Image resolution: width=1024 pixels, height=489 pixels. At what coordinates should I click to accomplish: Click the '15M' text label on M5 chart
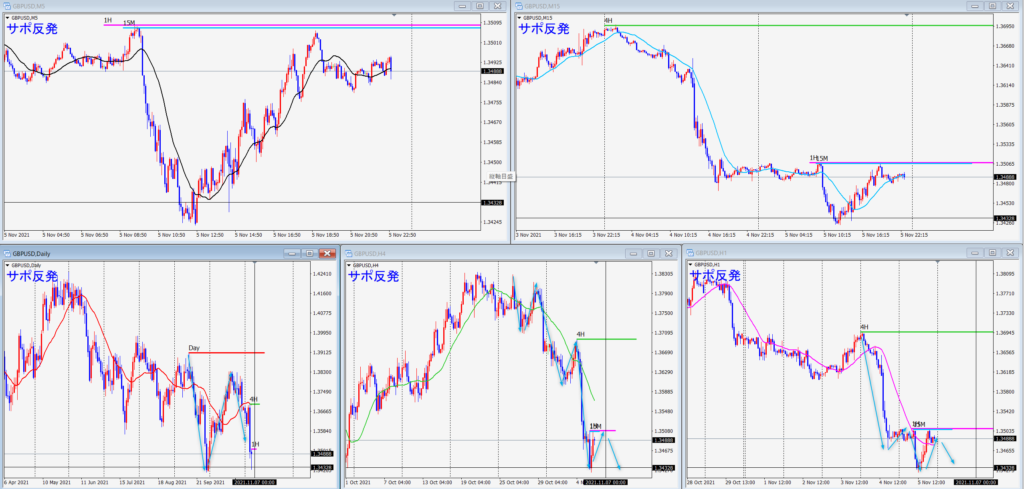pyautogui.click(x=129, y=23)
